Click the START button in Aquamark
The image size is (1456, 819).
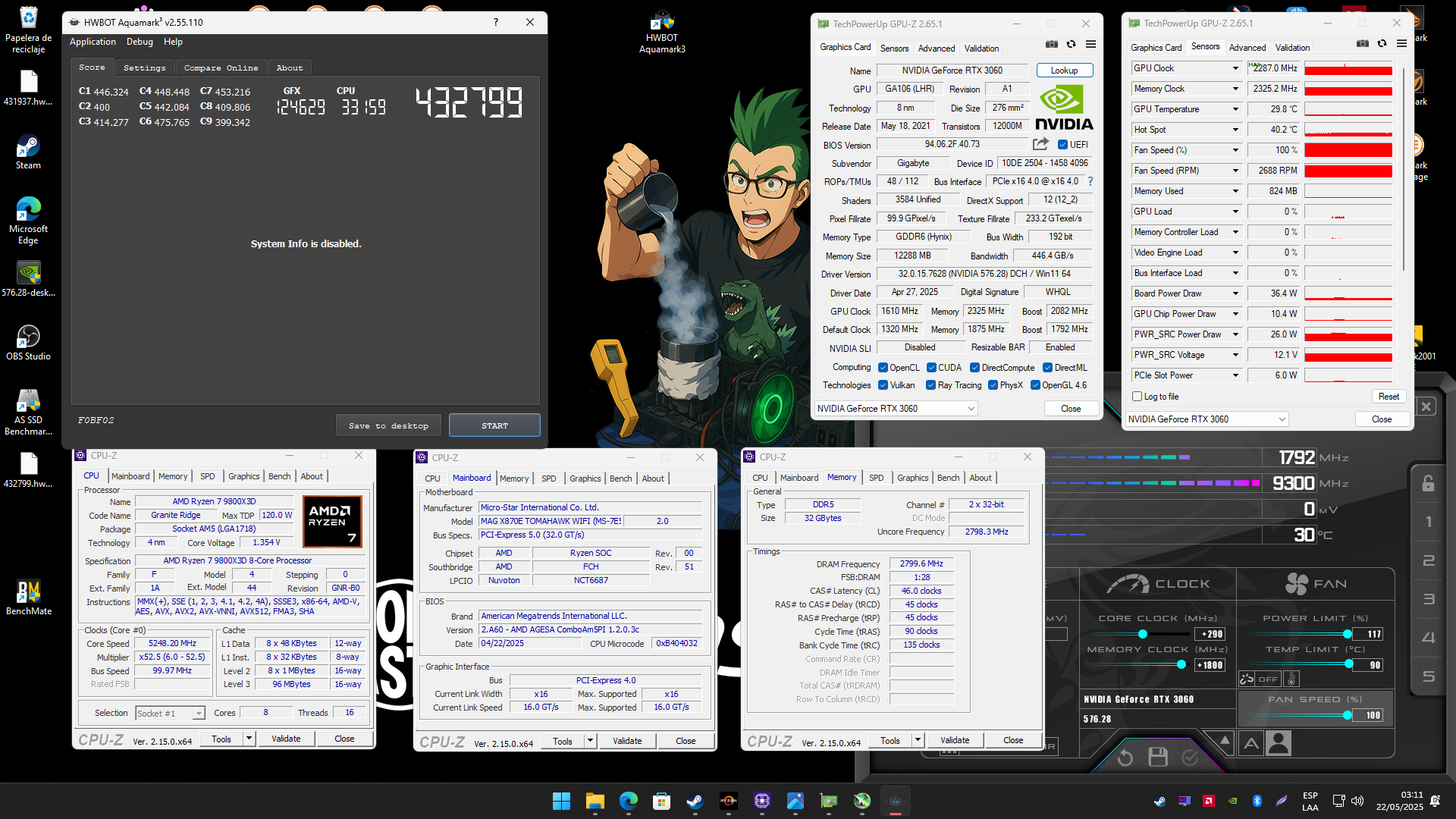494,425
